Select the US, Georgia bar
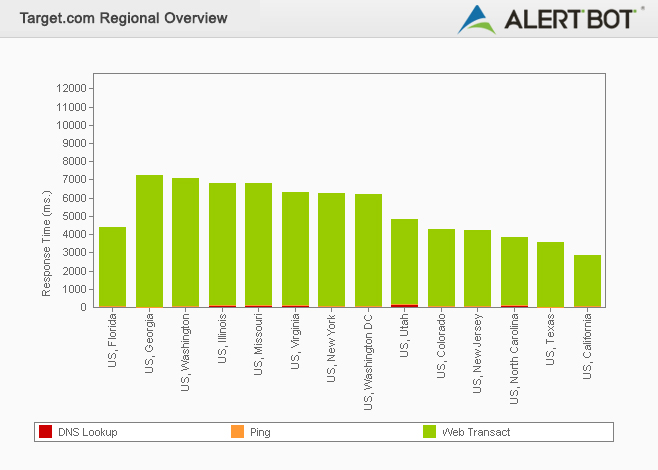This screenshot has width=658, height=470. point(149,241)
